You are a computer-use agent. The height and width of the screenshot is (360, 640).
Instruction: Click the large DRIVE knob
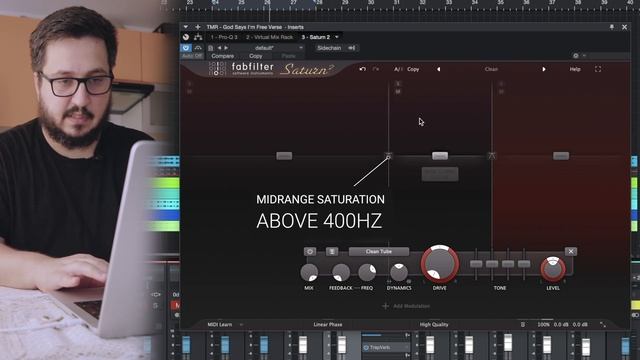tap(440, 264)
